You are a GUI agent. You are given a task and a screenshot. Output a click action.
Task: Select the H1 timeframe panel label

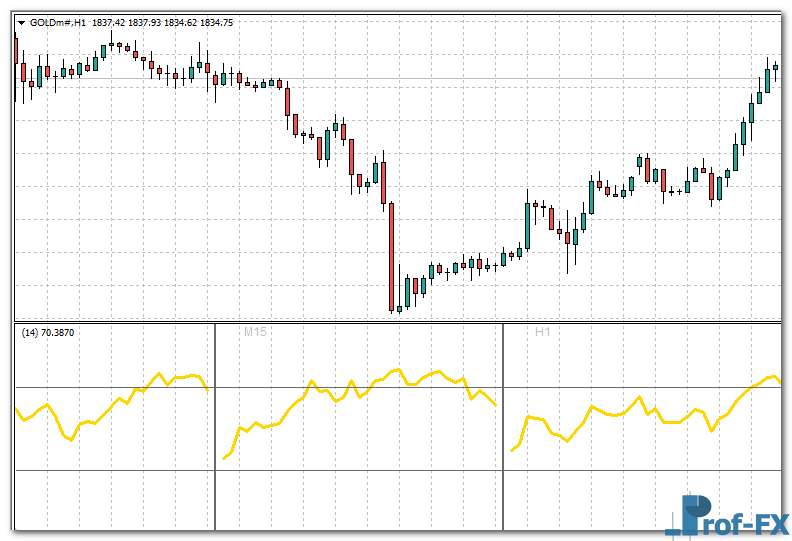(543, 331)
